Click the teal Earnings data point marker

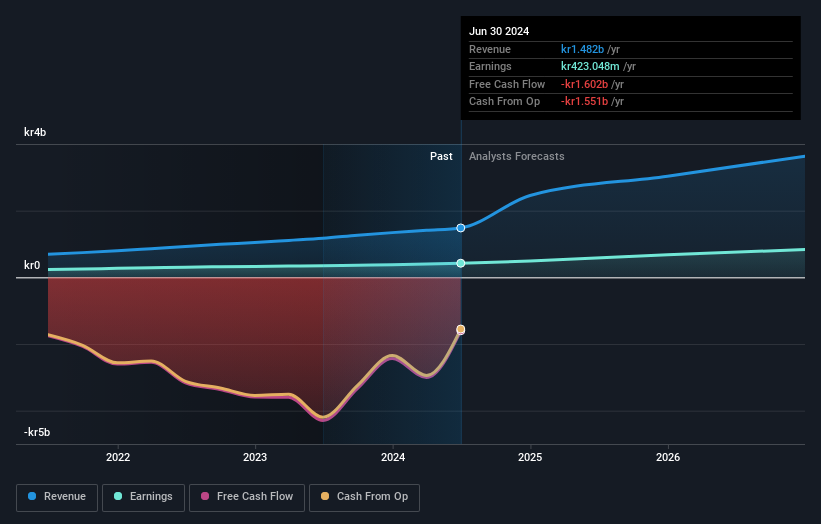pyautogui.click(x=461, y=263)
